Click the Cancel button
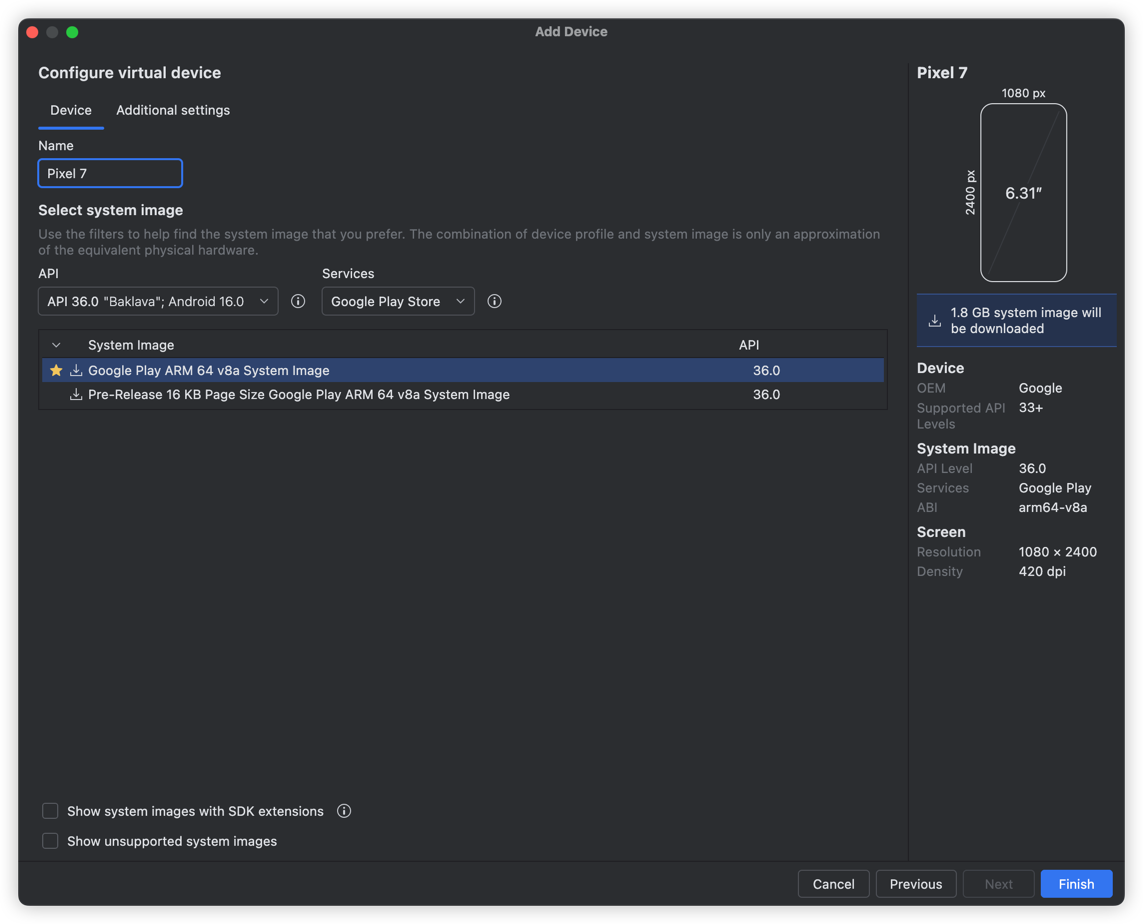Screen dimensions: 1143x924 [x=833, y=884]
